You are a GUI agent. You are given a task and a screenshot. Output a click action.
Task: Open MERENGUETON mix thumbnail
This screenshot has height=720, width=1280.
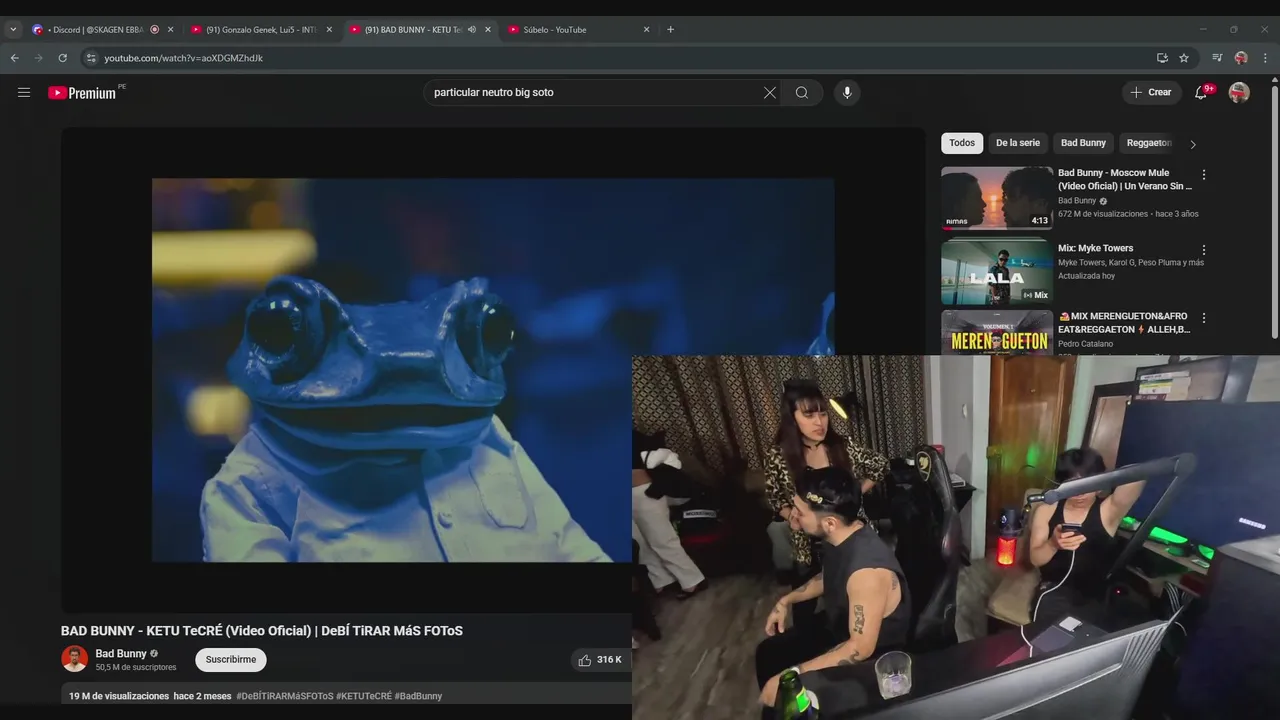coord(997,333)
